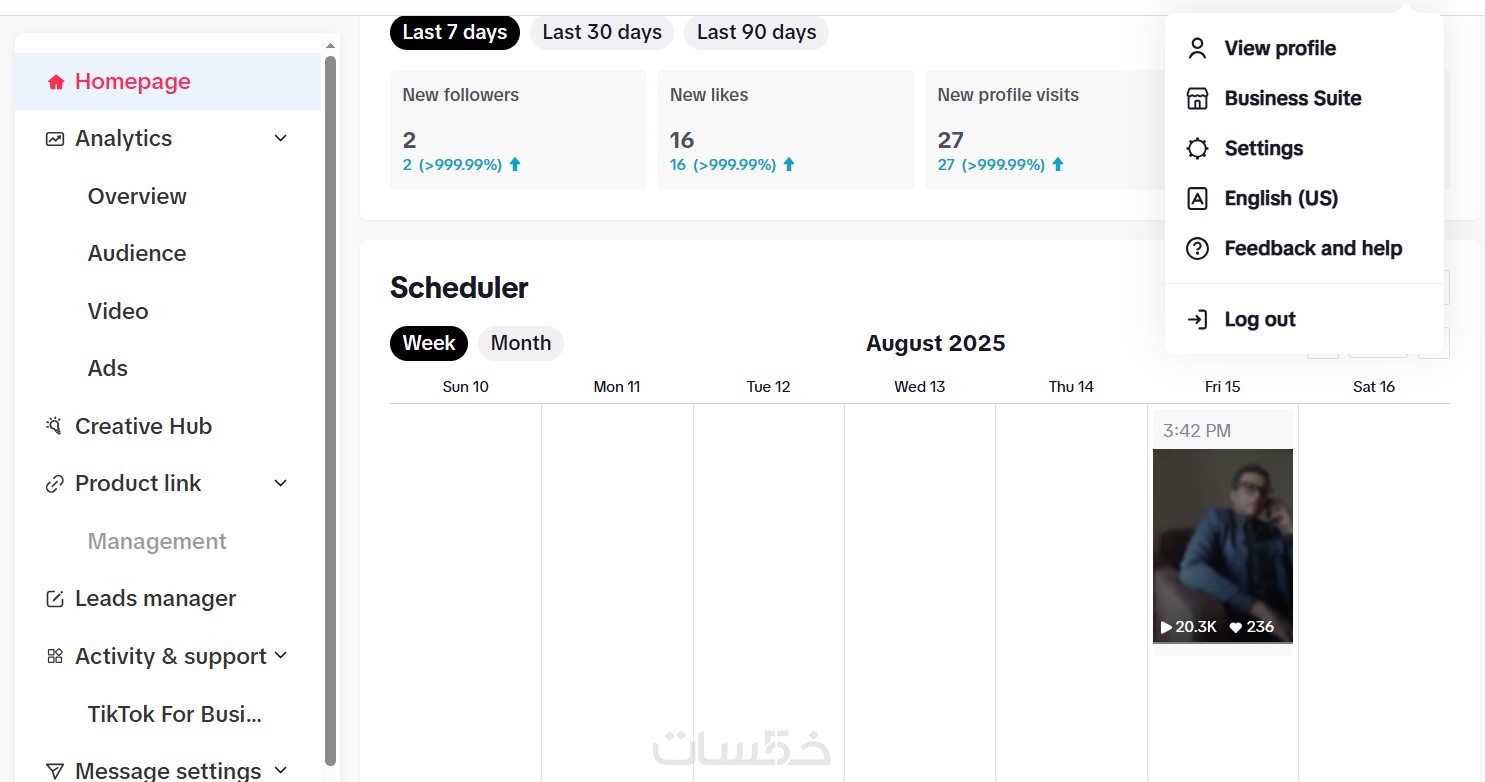Collapse the Product link section chevron
Screen dimensions: 1485x782
(281, 484)
